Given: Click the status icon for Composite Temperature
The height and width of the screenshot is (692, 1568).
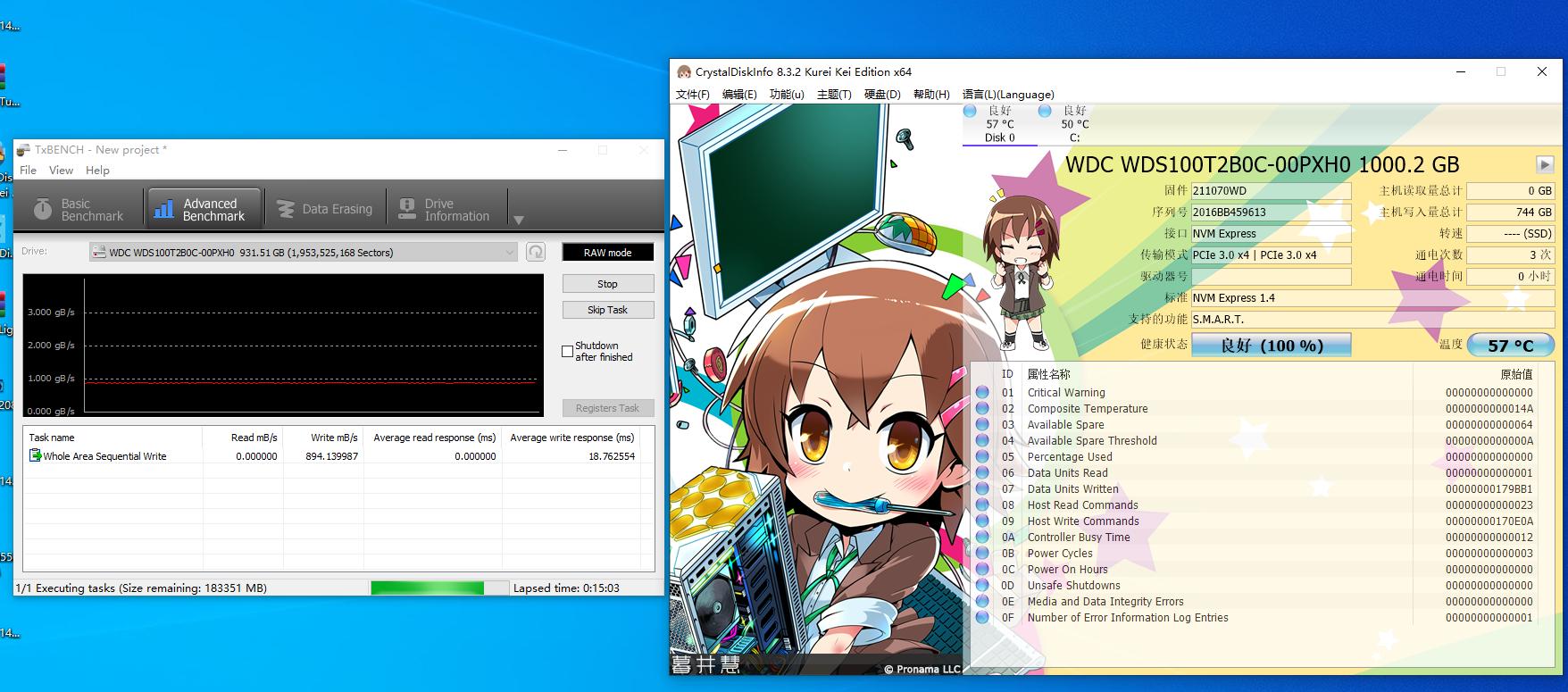Looking at the screenshot, I should pos(982,409).
